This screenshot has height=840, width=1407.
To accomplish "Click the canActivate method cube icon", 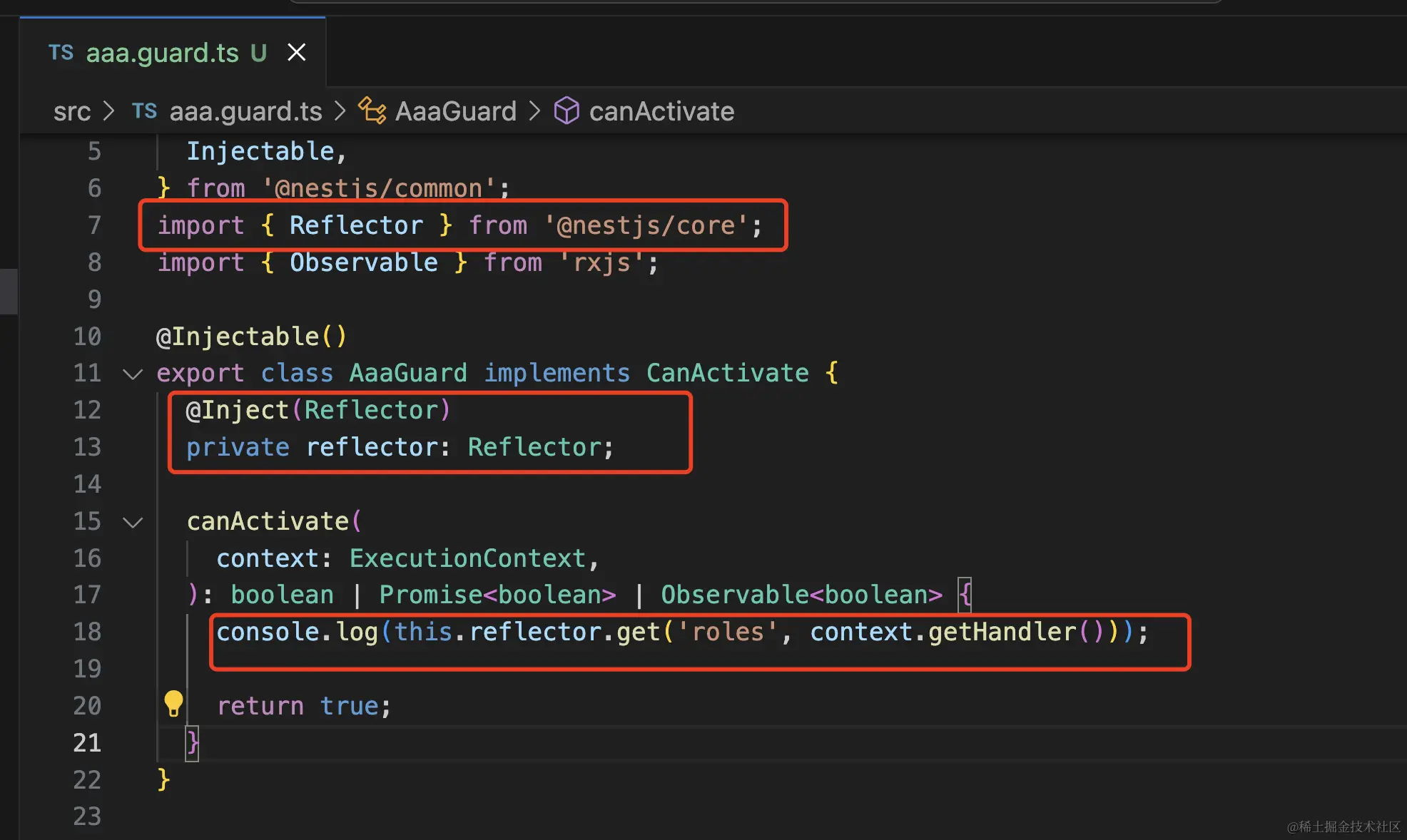I will [x=567, y=111].
